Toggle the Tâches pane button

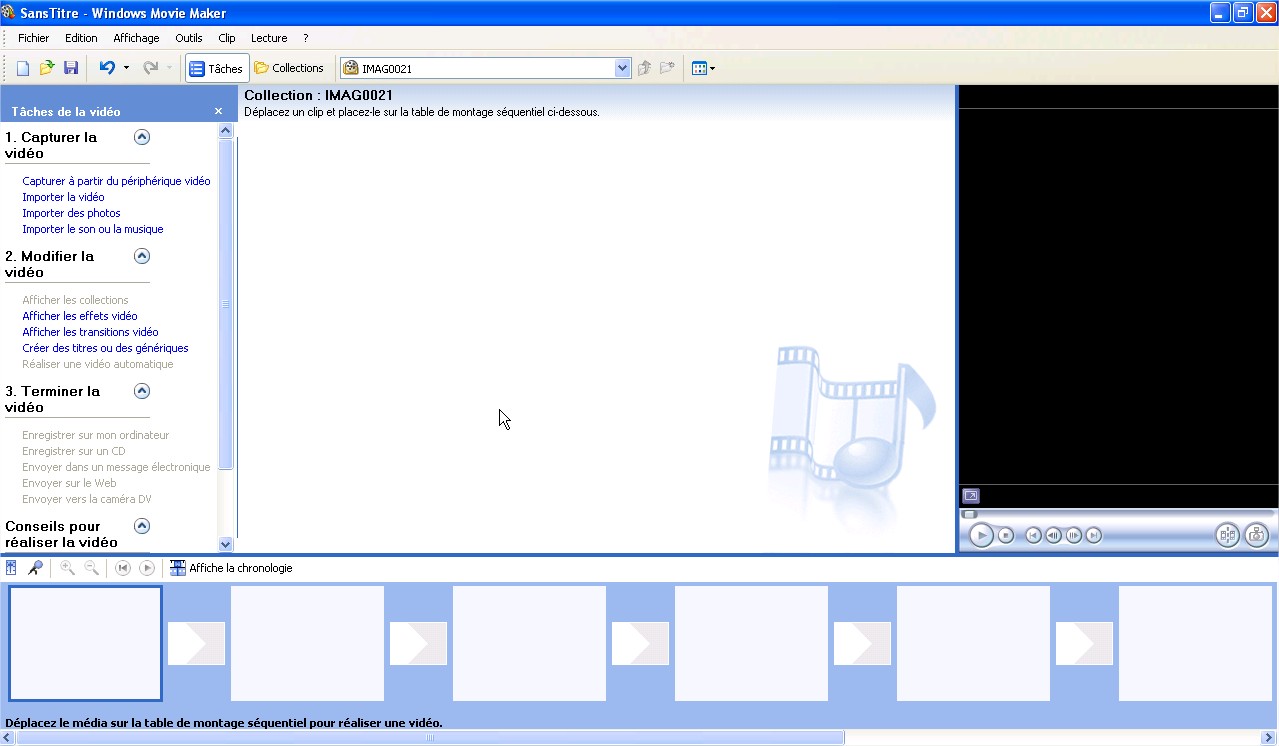click(217, 68)
